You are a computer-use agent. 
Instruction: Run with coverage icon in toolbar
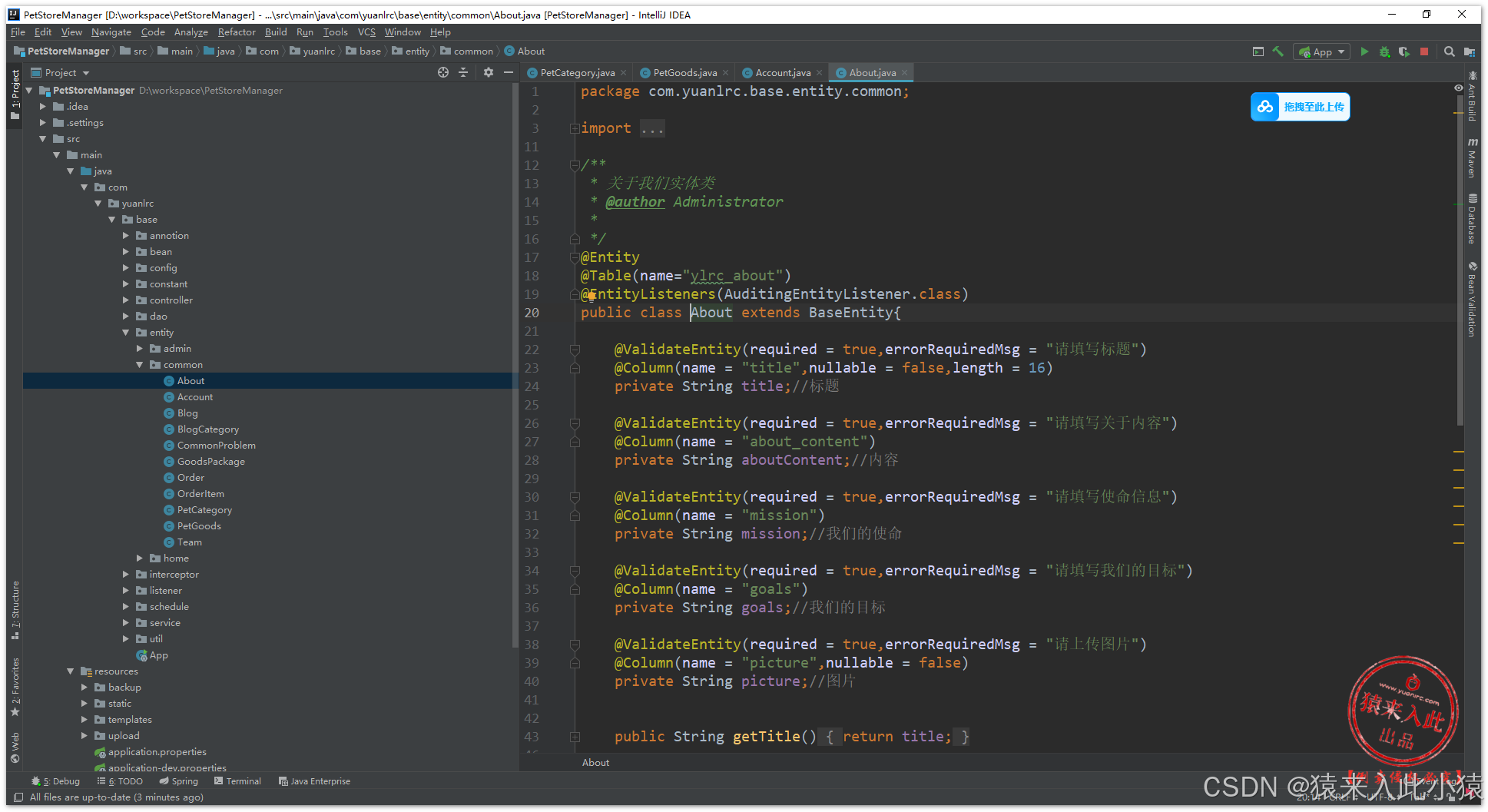[x=1404, y=51]
